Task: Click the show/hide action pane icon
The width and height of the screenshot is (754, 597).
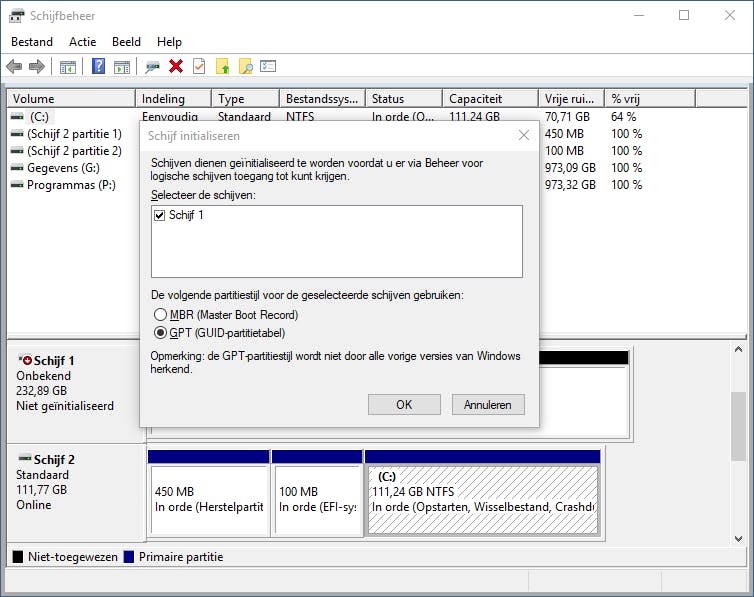Action: [x=122, y=67]
